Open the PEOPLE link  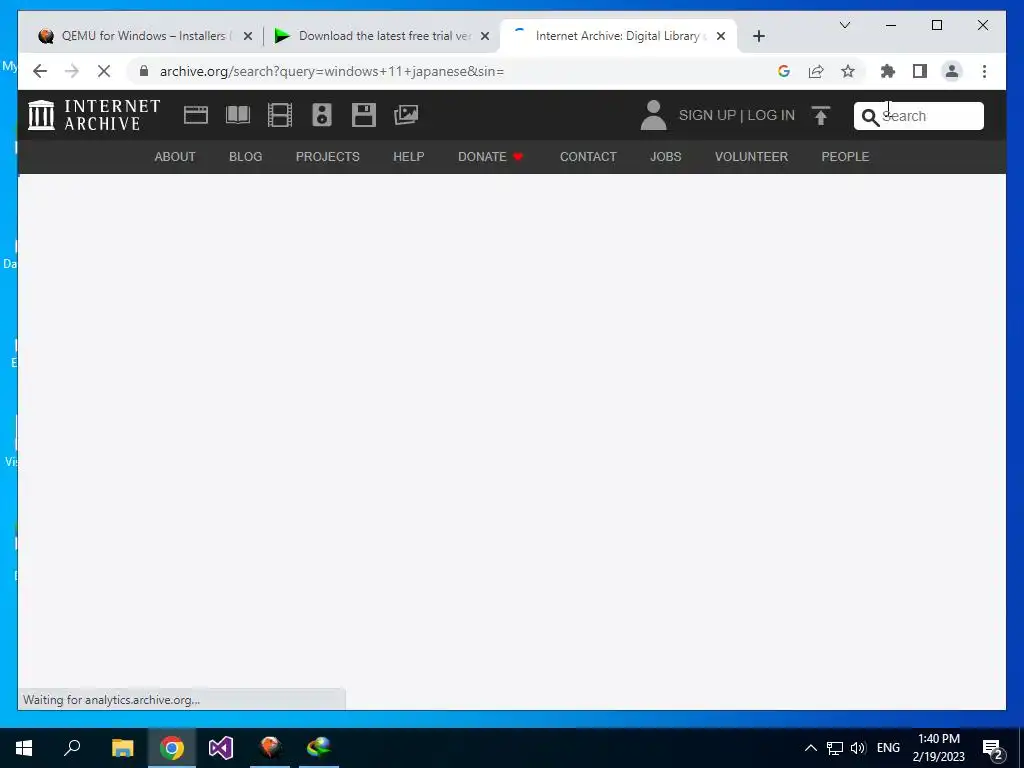pyautogui.click(x=845, y=157)
